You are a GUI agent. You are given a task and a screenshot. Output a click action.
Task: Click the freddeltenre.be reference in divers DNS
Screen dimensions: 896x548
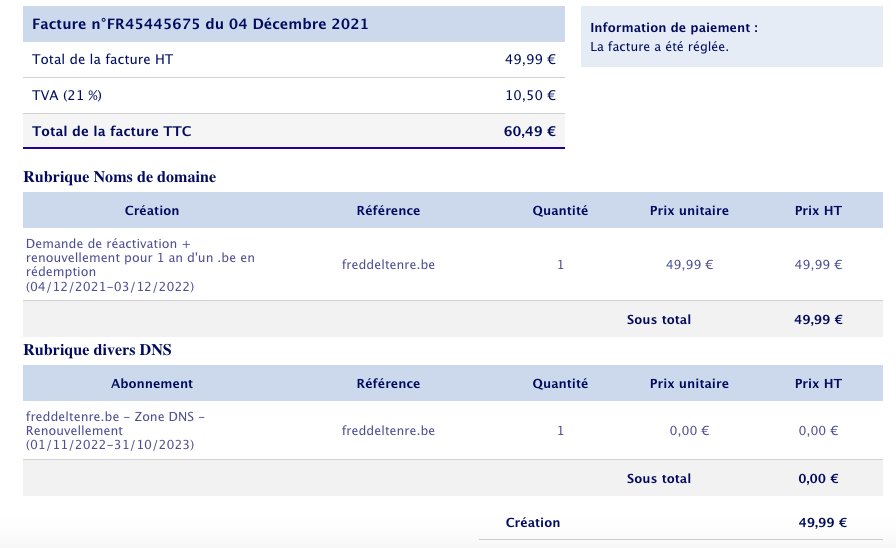tap(388, 431)
